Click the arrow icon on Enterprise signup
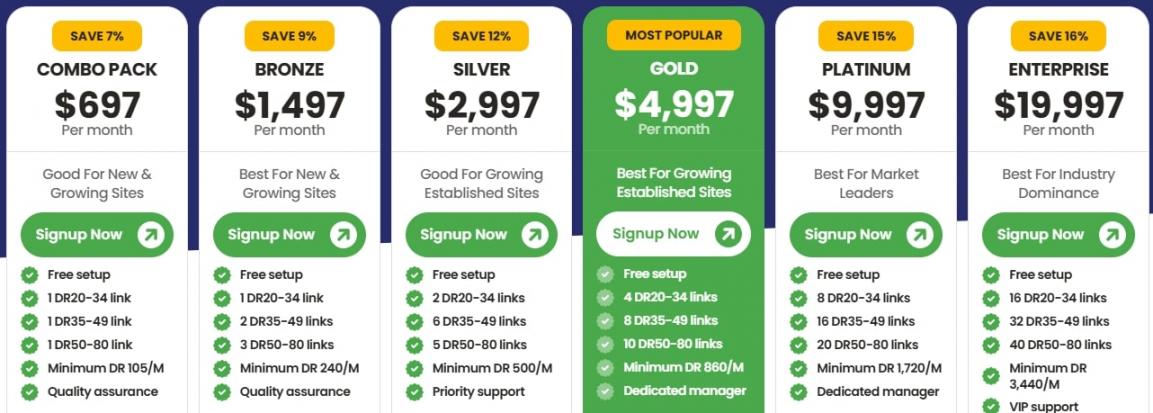This screenshot has height=413, width=1153. (x=1111, y=235)
